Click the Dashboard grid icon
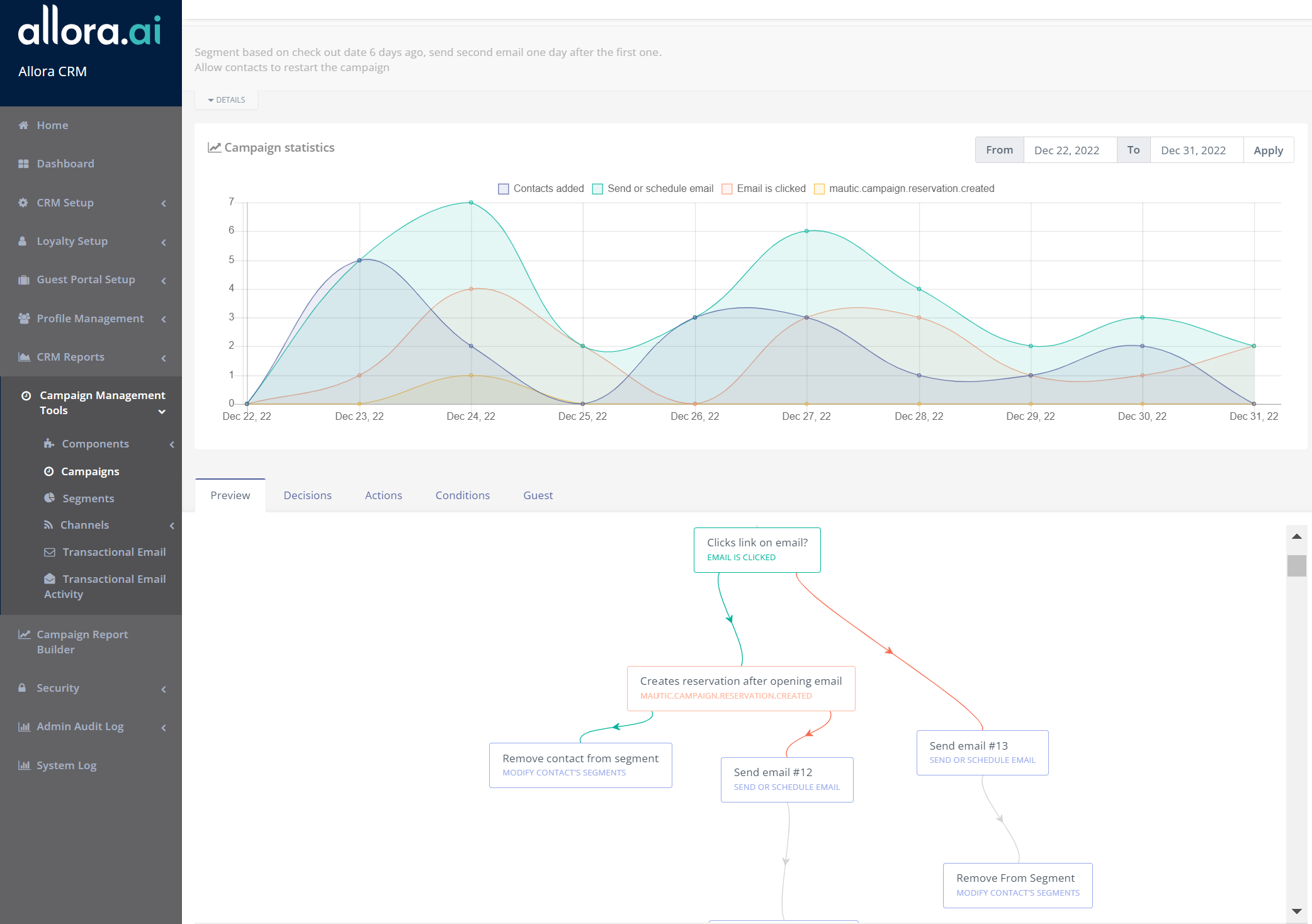Screen dimensions: 1312x924 tap(23, 164)
